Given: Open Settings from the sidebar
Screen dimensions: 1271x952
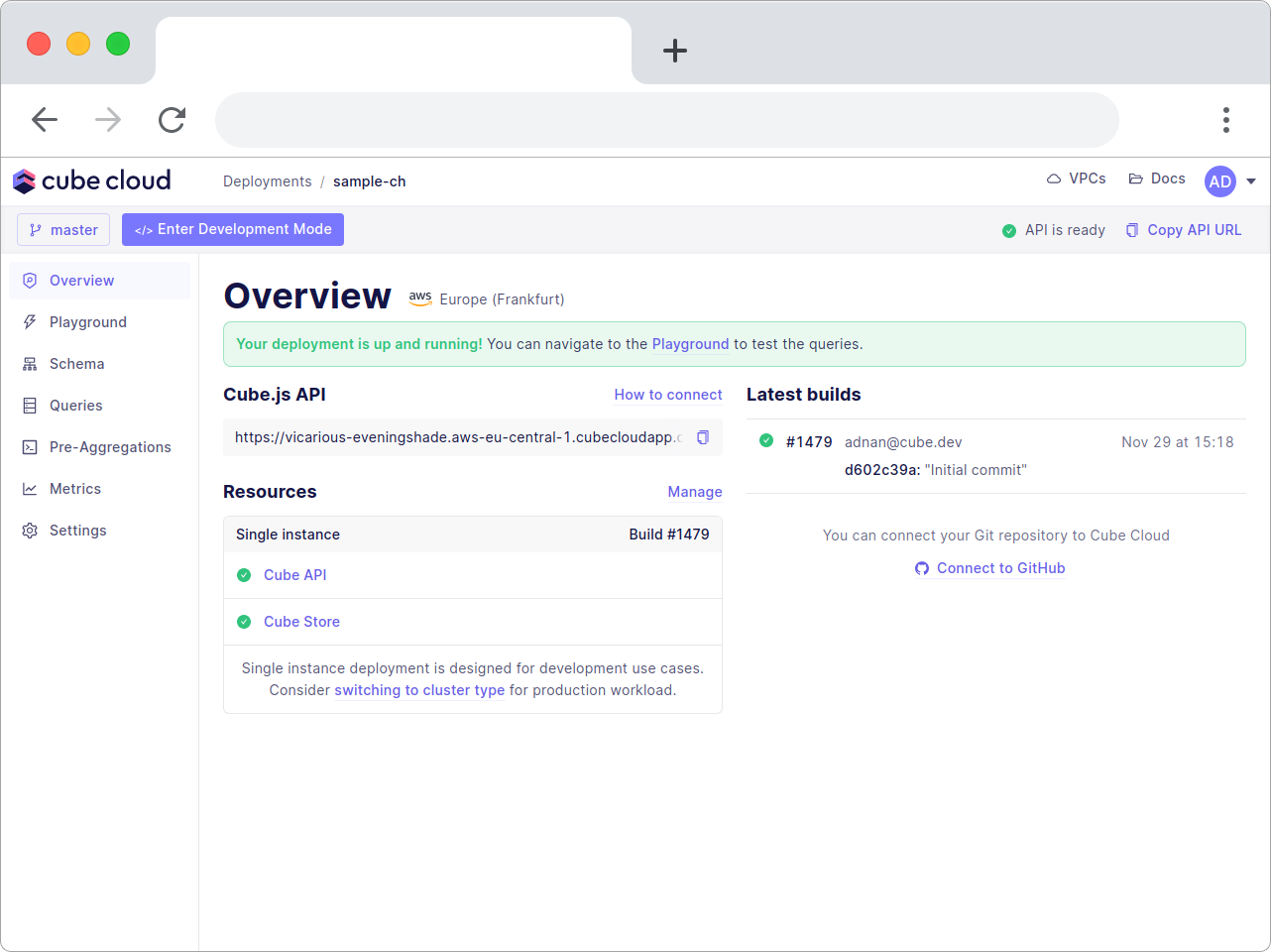Looking at the screenshot, I should click(x=77, y=531).
